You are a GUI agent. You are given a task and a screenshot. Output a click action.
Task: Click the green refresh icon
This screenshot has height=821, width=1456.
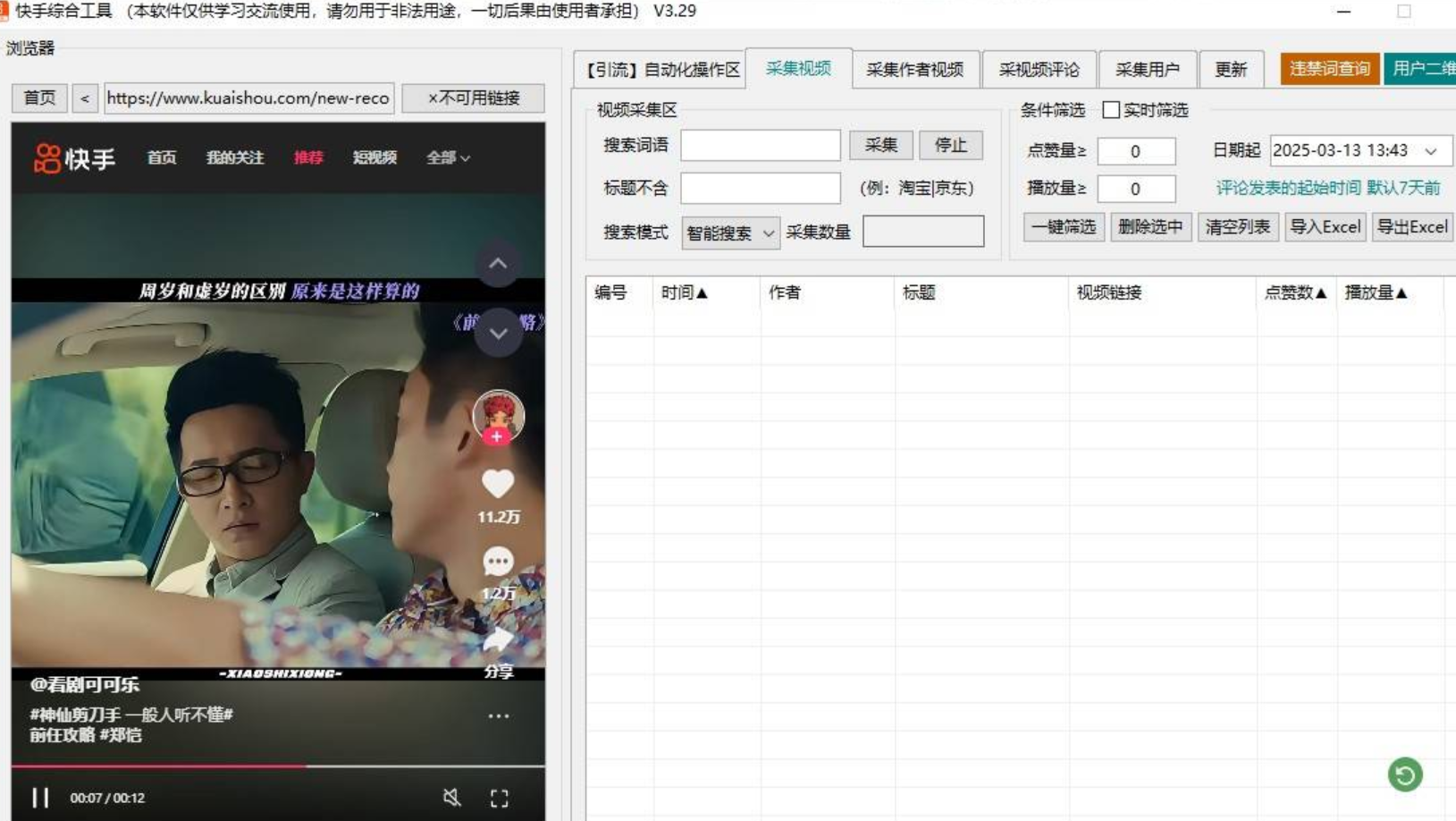[x=1405, y=776]
